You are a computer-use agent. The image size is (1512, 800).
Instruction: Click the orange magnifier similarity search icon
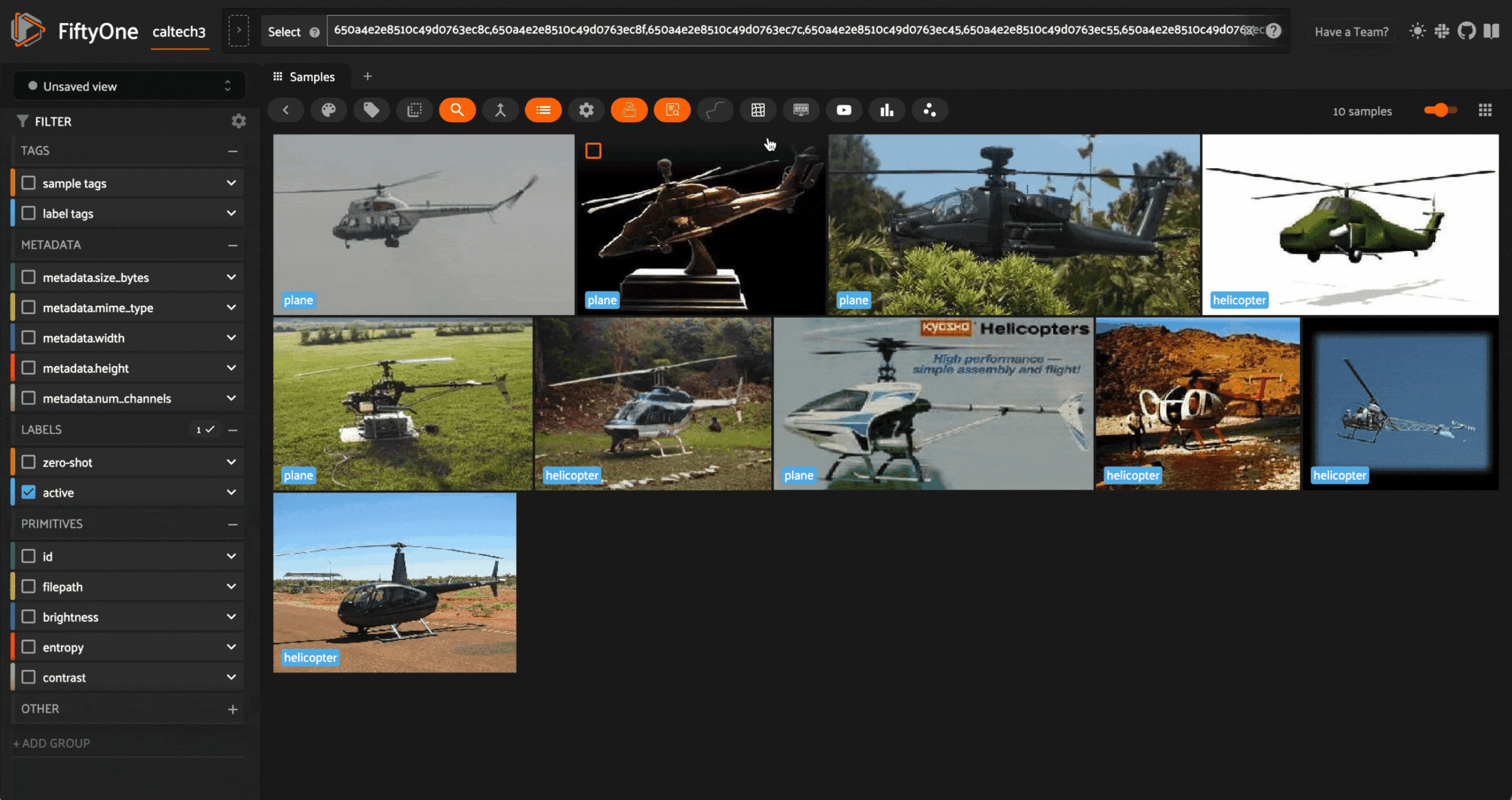(x=457, y=110)
